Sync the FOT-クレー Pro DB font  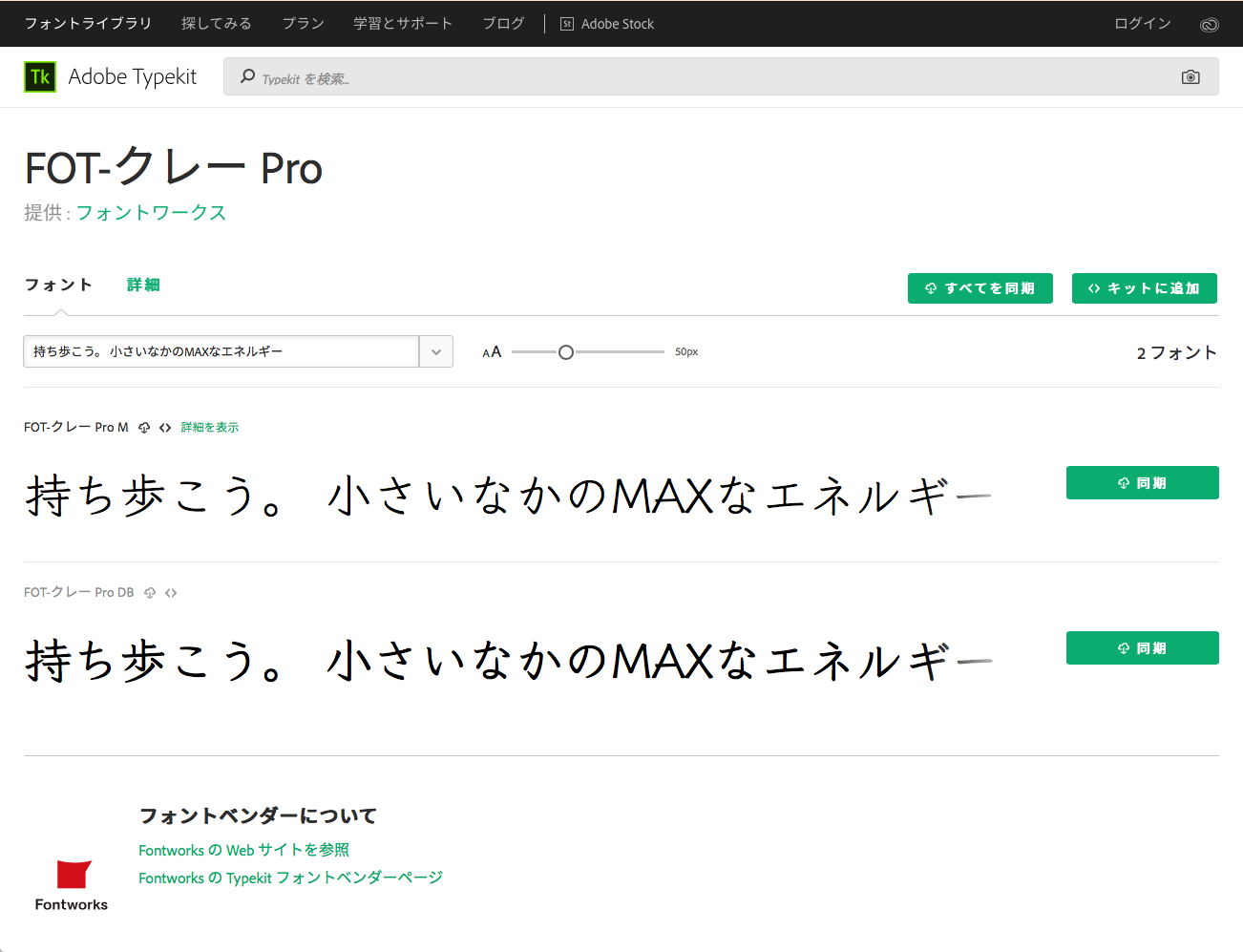point(1143,648)
